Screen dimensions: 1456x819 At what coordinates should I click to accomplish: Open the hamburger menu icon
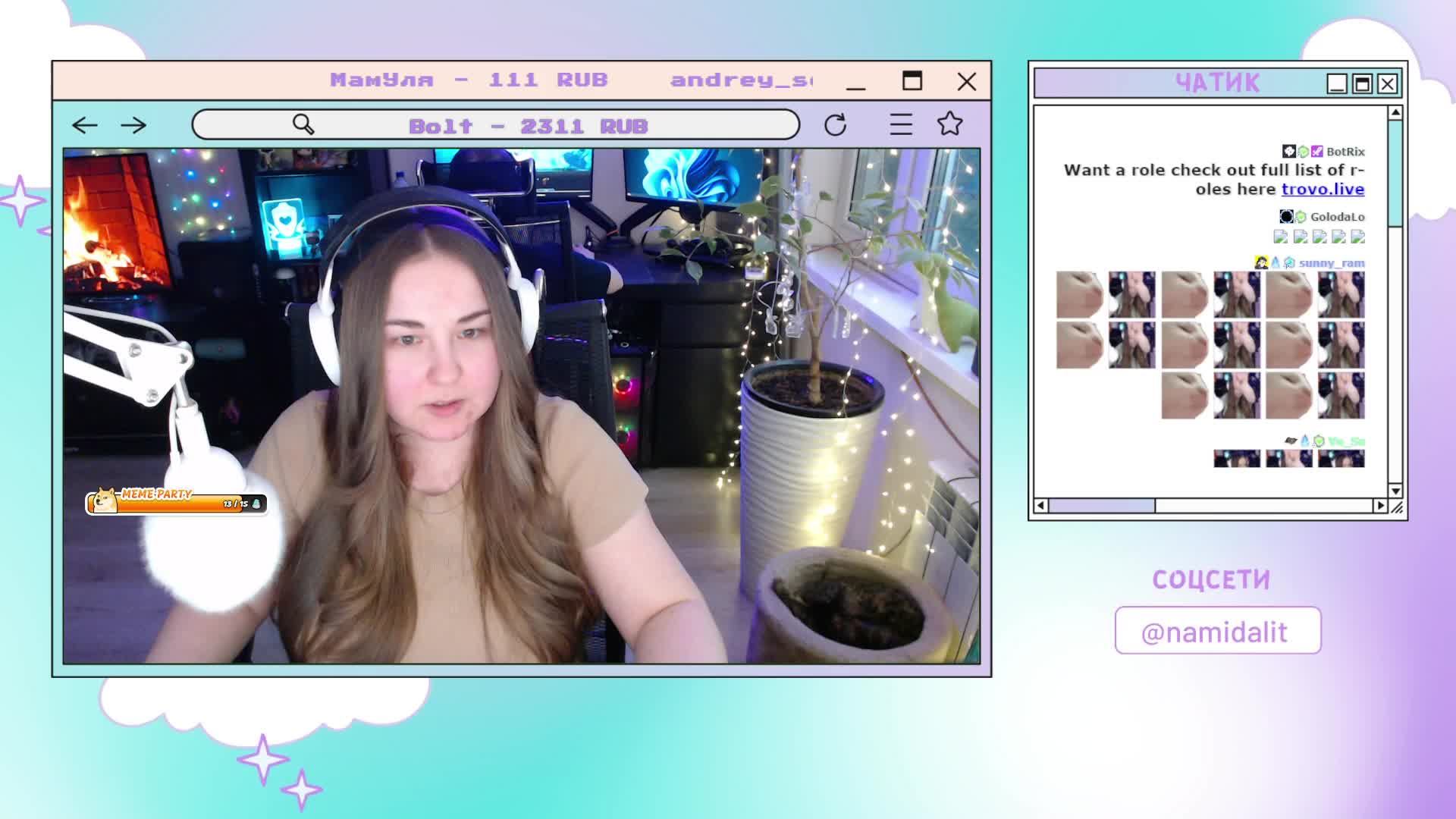[x=901, y=124]
